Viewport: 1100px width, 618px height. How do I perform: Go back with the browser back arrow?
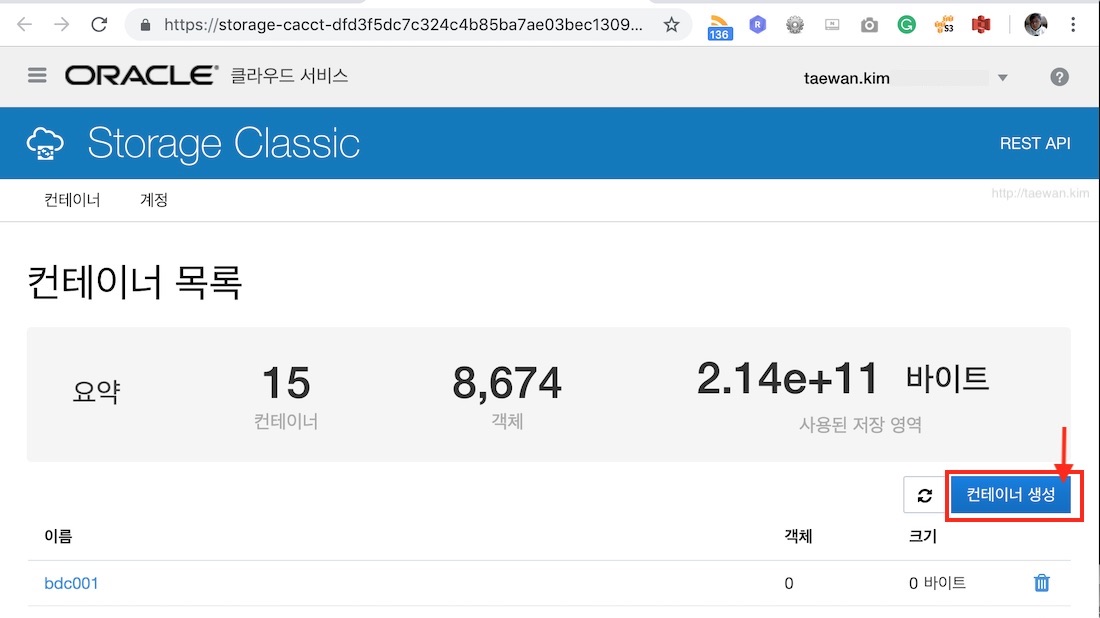point(25,25)
